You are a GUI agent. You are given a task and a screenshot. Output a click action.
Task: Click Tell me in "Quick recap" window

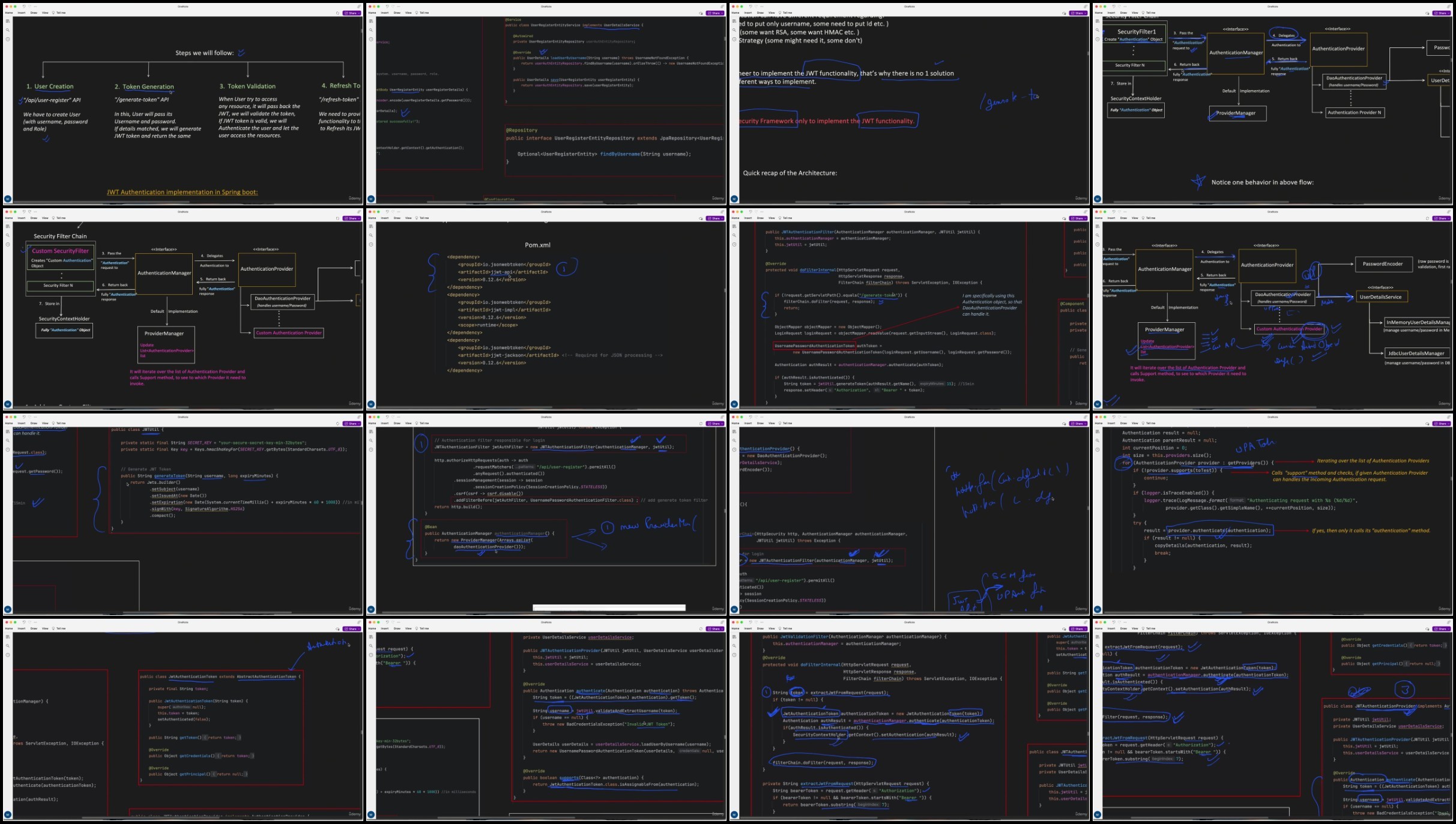coord(788,13)
